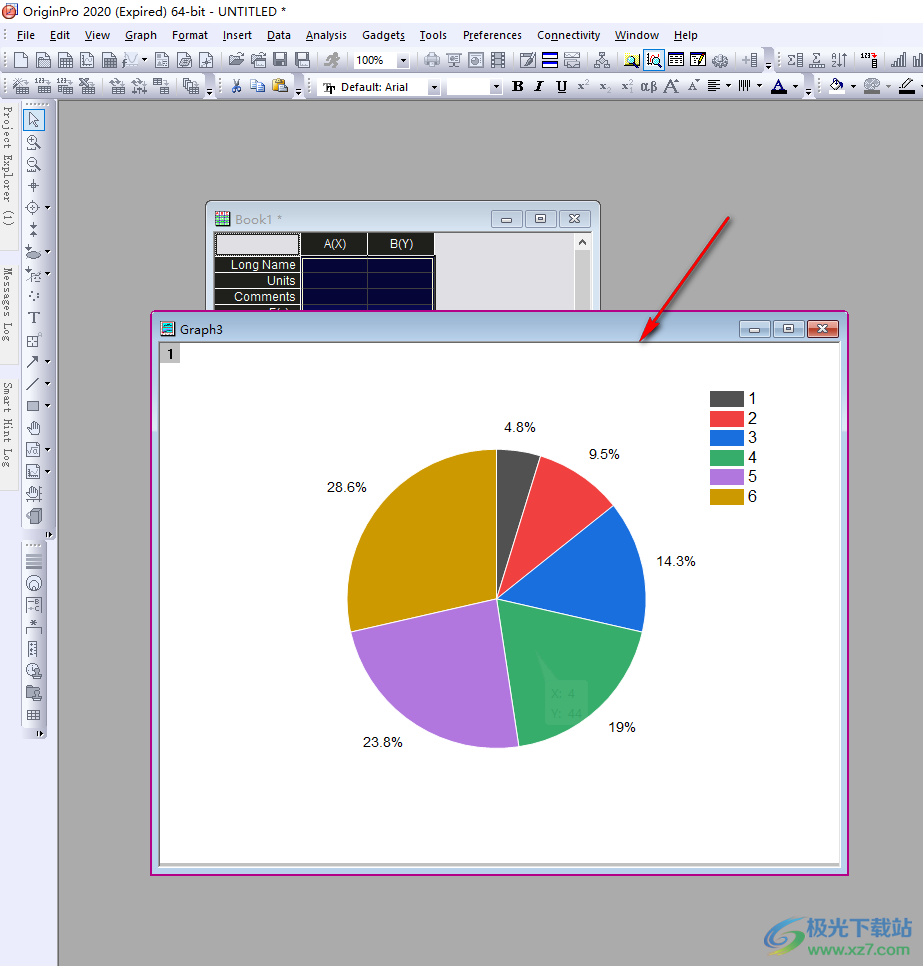Click the 14.3% pie label
This screenshot has height=966, width=923.
pyautogui.click(x=676, y=561)
